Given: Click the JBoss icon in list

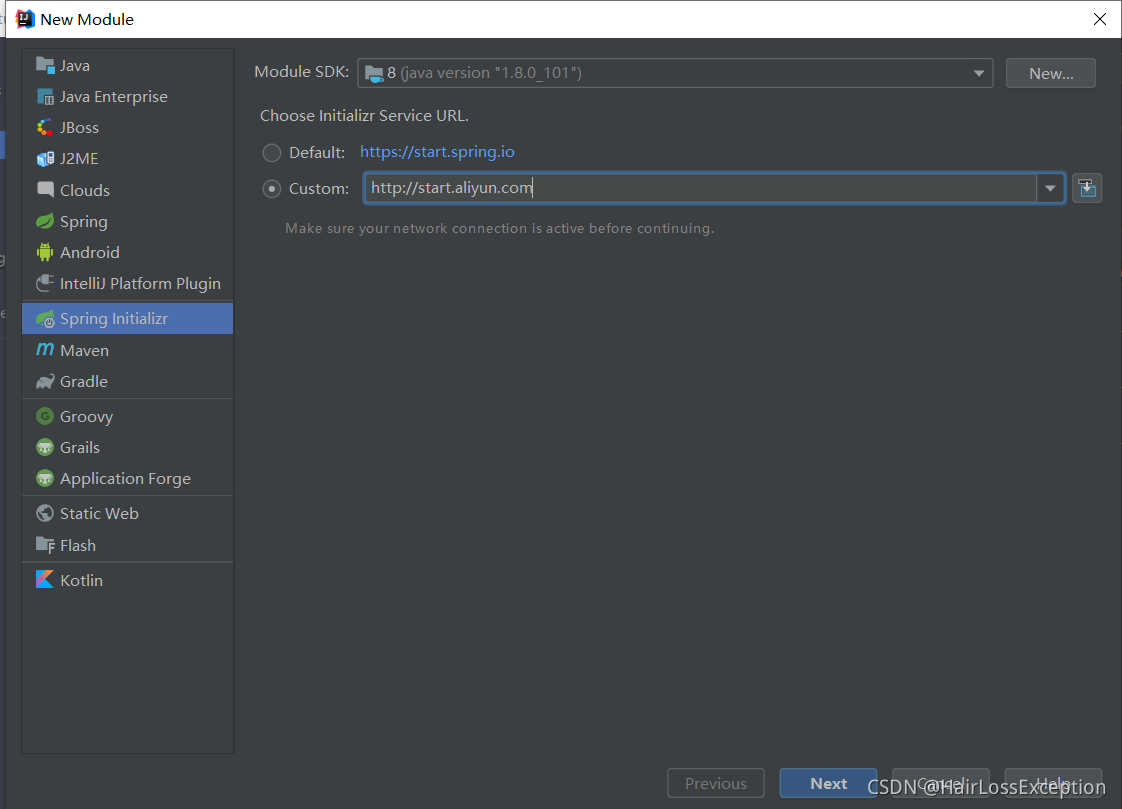Looking at the screenshot, I should pyautogui.click(x=45, y=127).
